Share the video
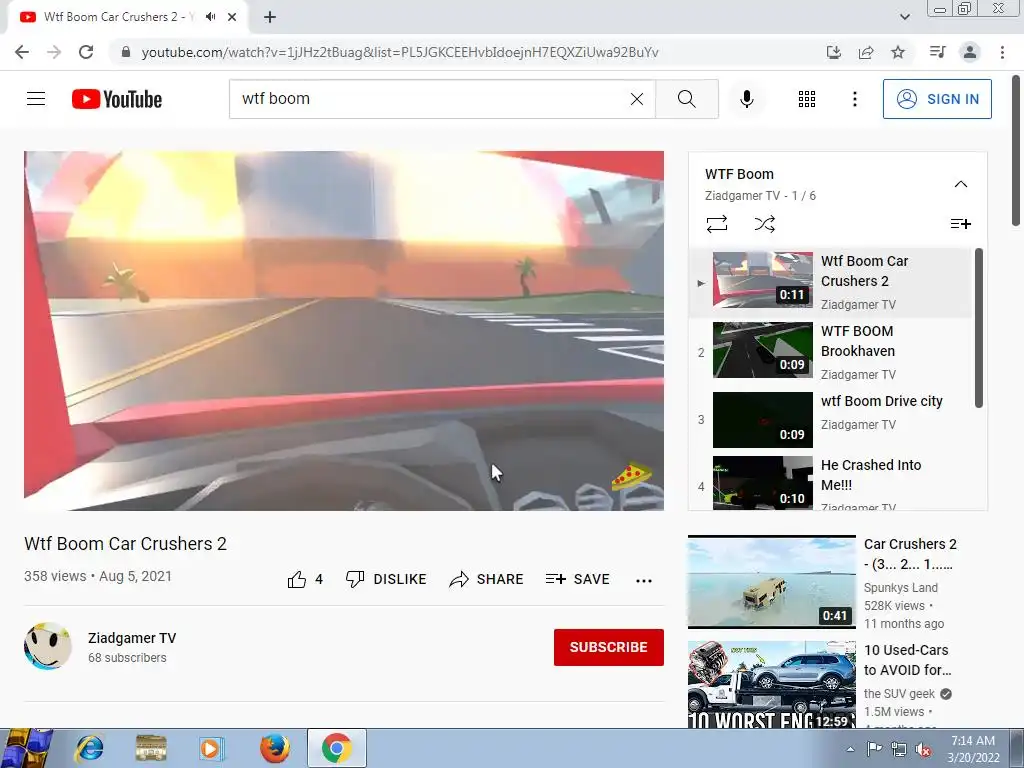Image resolution: width=1024 pixels, height=768 pixels. coord(487,579)
